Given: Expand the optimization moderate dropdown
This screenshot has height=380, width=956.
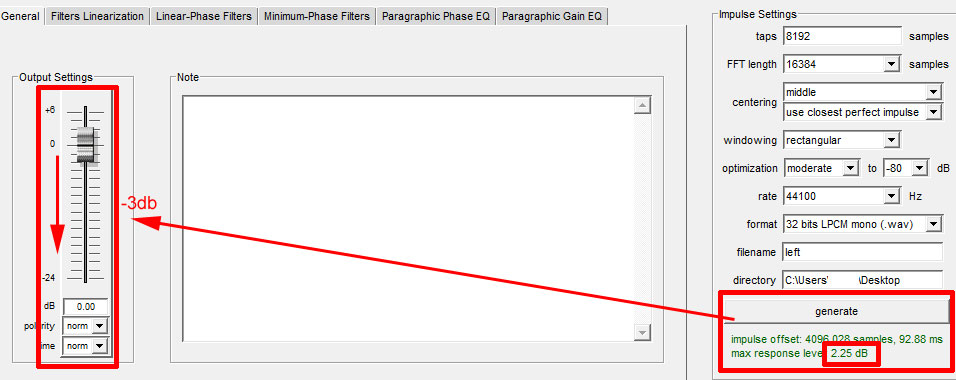Looking at the screenshot, I should 822,168.
